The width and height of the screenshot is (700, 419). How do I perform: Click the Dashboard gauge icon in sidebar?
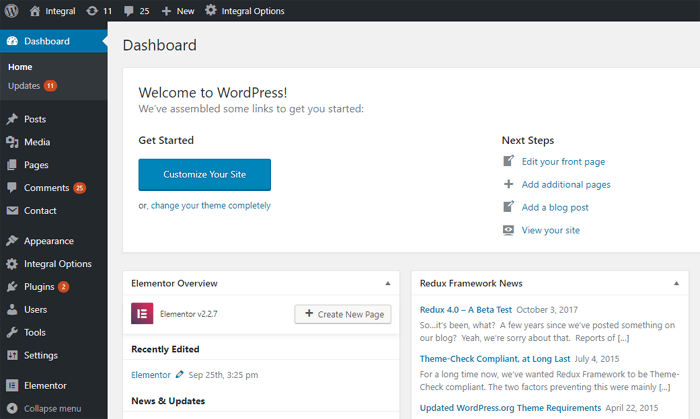(12, 41)
